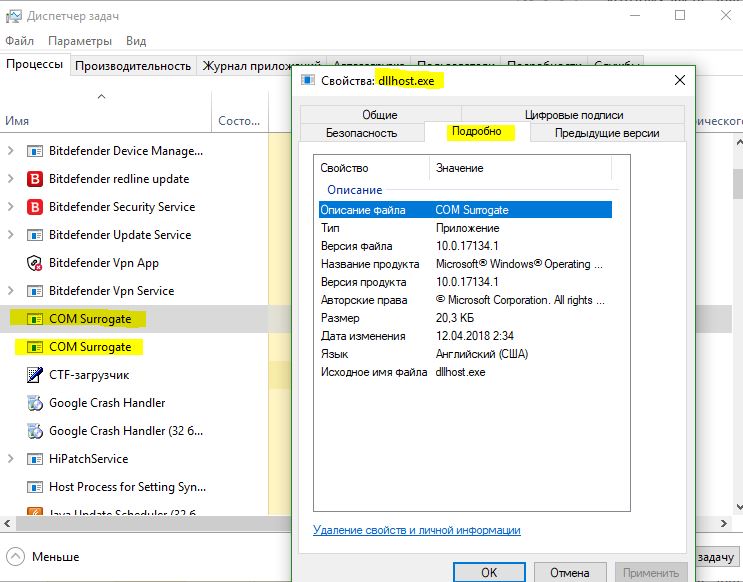Select the Подробно tab
Image resolution: width=743 pixels, height=582 pixels.
pos(477,131)
